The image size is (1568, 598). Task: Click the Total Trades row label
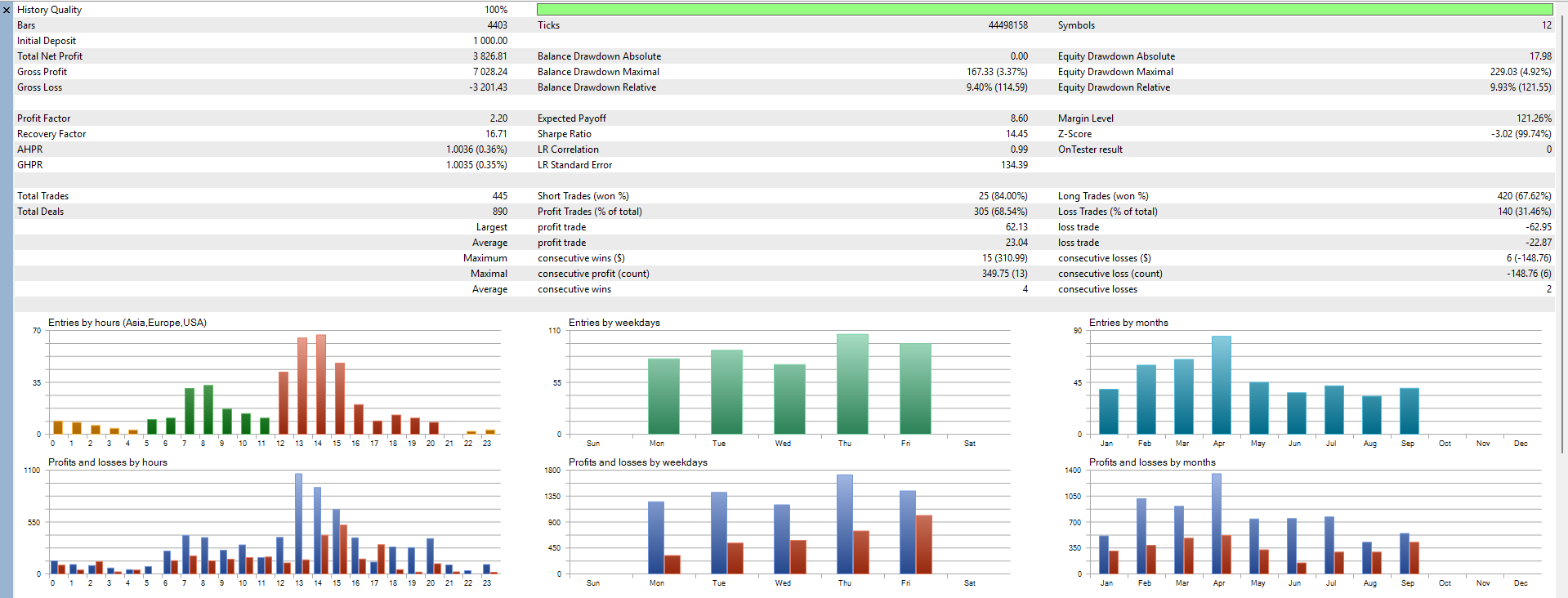click(43, 196)
